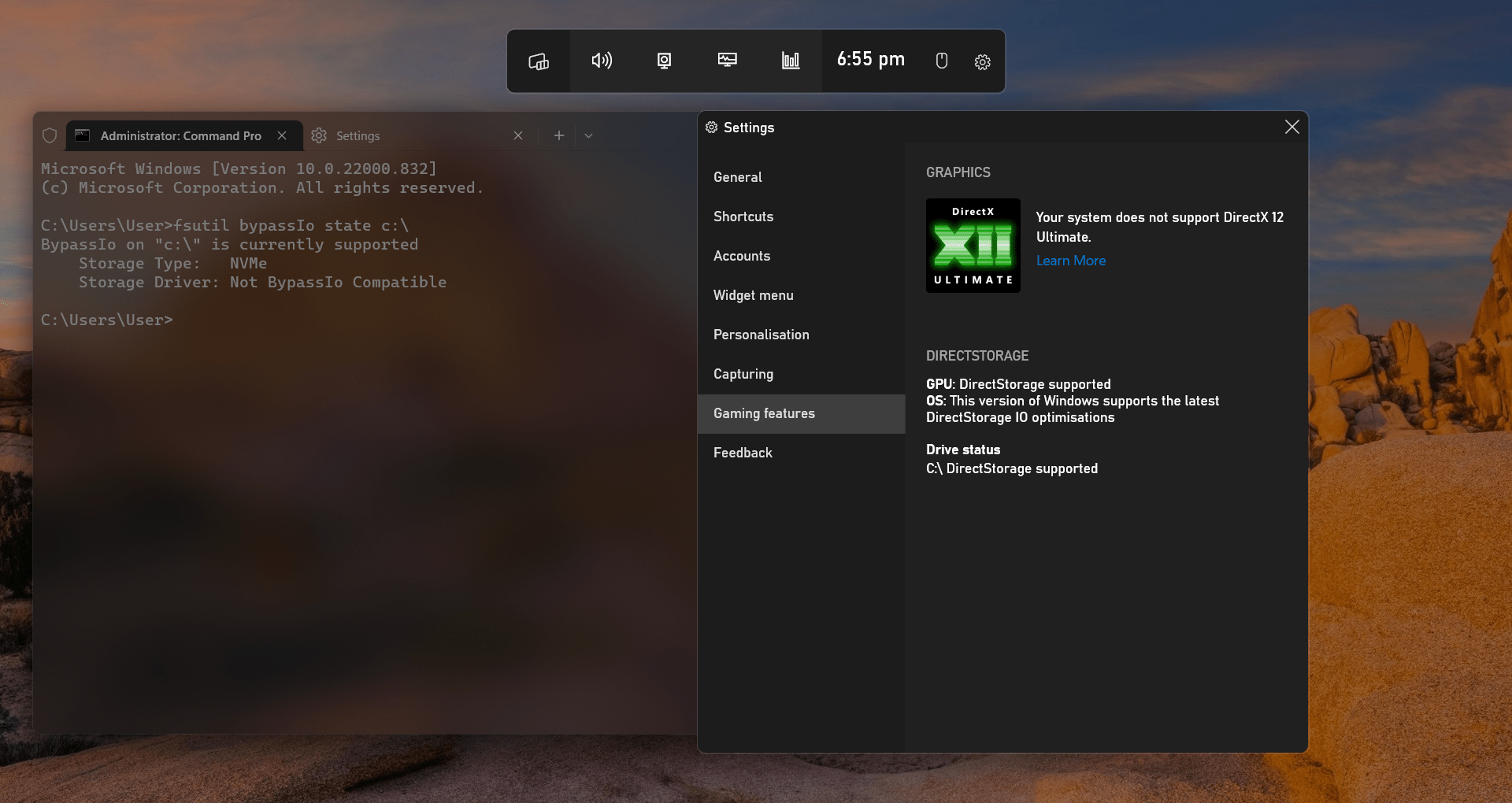Click the GRAPHICS section heading
The width and height of the screenshot is (1512, 803).
click(x=958, y=172)
